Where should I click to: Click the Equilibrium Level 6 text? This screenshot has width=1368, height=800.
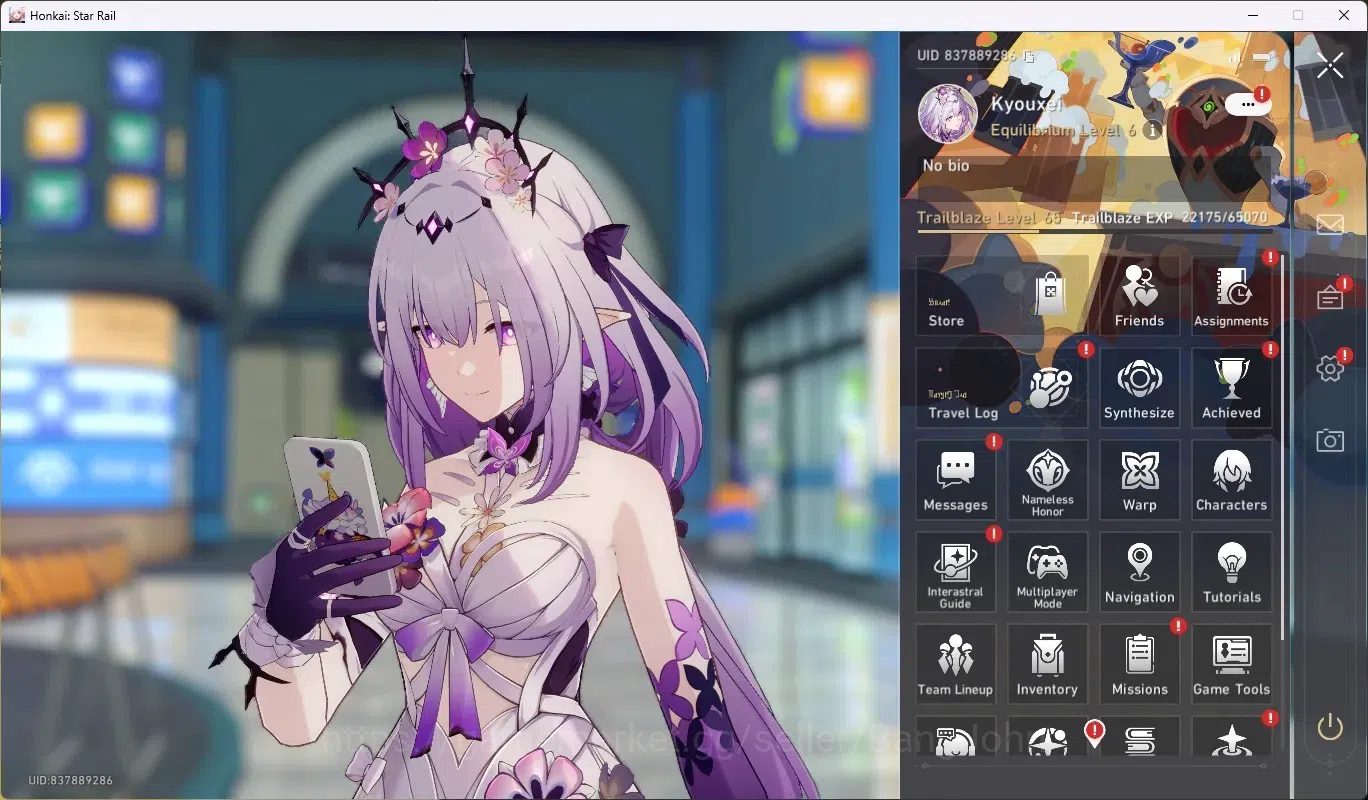[x=1063, y=131]
